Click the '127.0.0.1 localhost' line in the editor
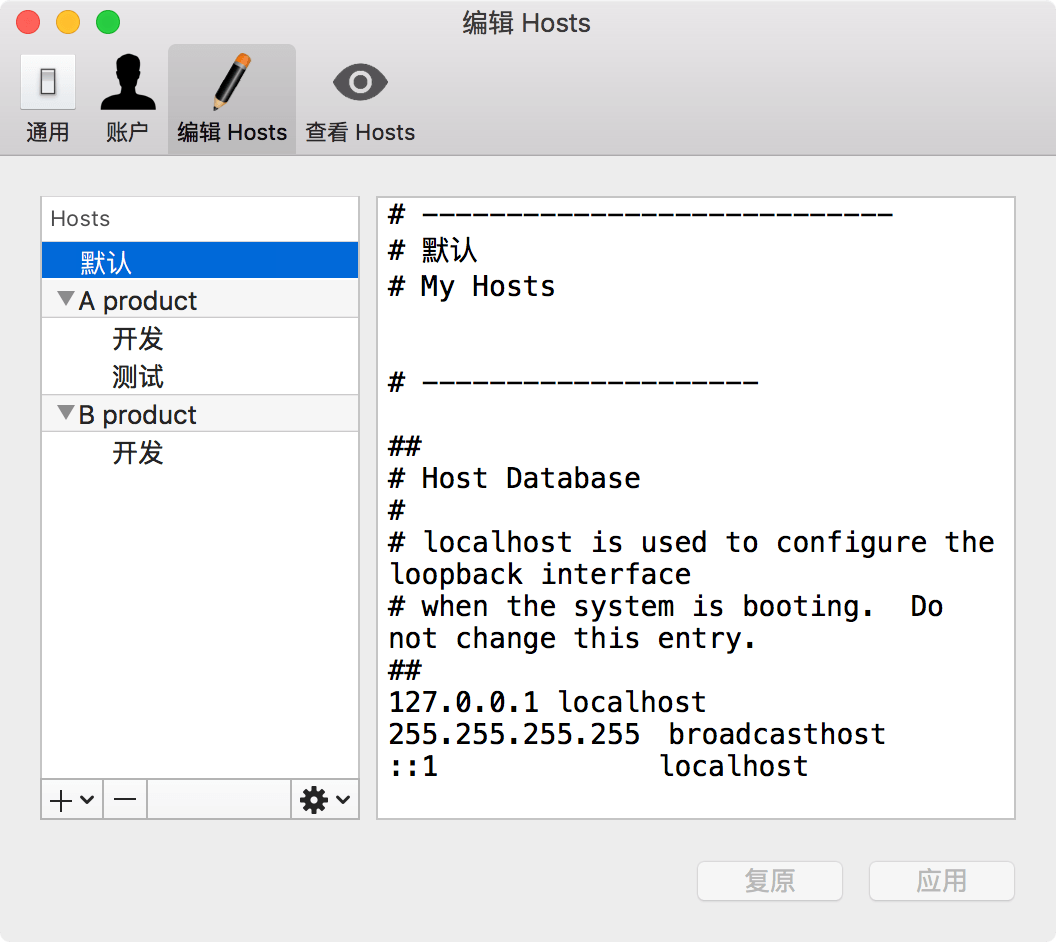This screenshot has height=942, width=1056. [x=548, y=702]
